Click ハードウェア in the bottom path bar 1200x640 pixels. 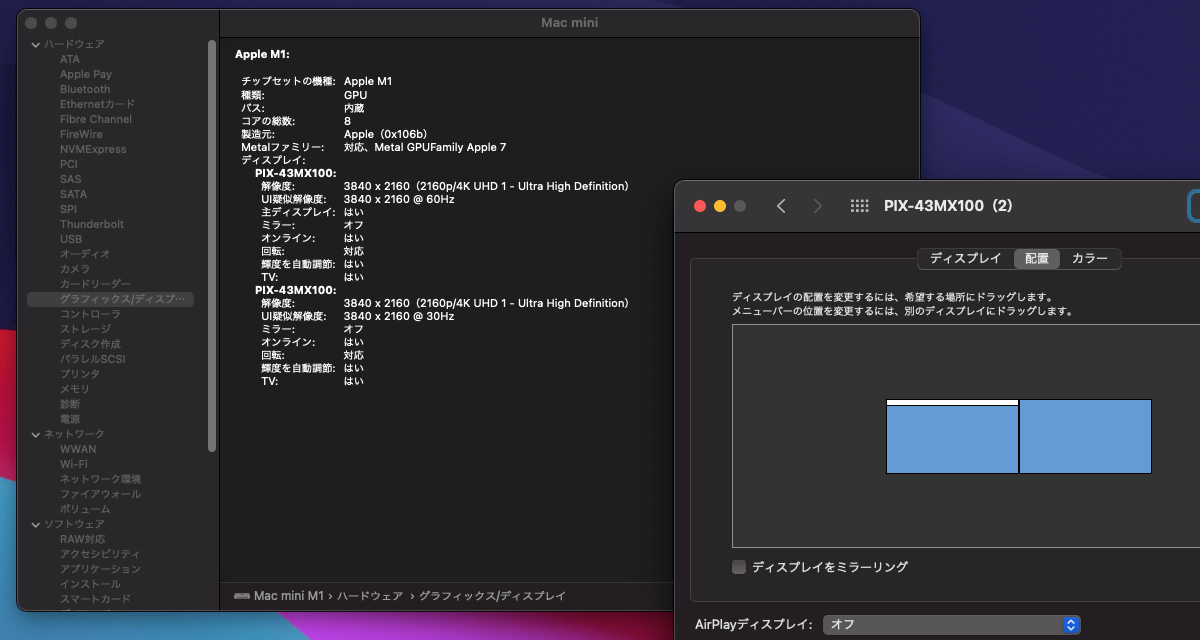click(x=371, y=596)
